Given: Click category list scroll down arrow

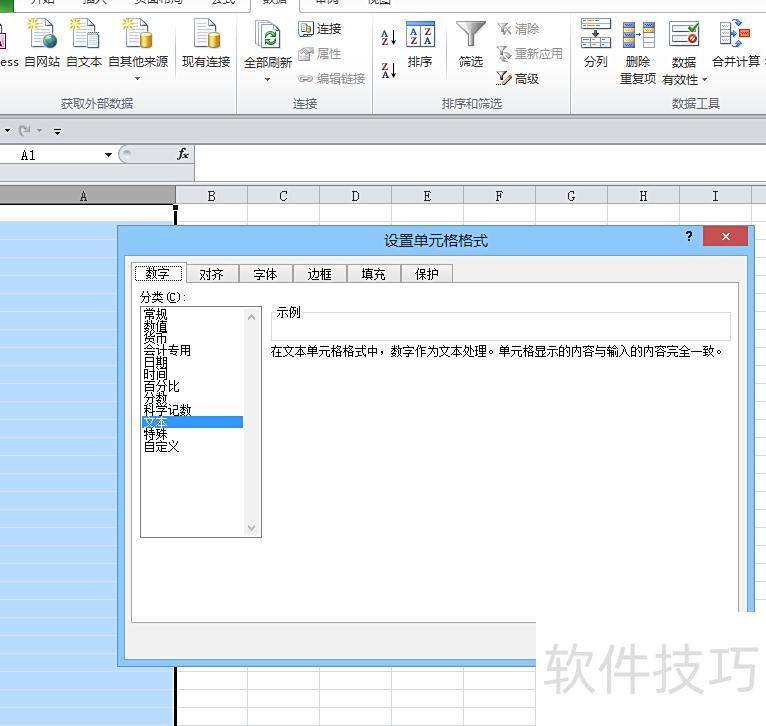Looking at the screenshot, I should [x=252, y=528].
